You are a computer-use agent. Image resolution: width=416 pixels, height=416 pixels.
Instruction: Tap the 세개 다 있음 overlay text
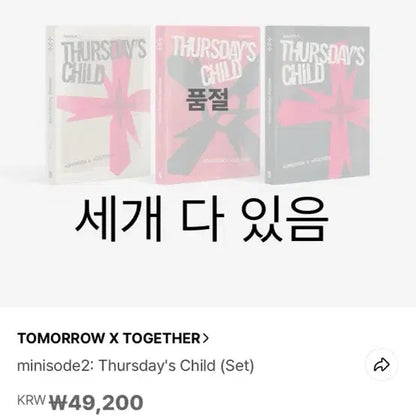click(x=202, y=219)
